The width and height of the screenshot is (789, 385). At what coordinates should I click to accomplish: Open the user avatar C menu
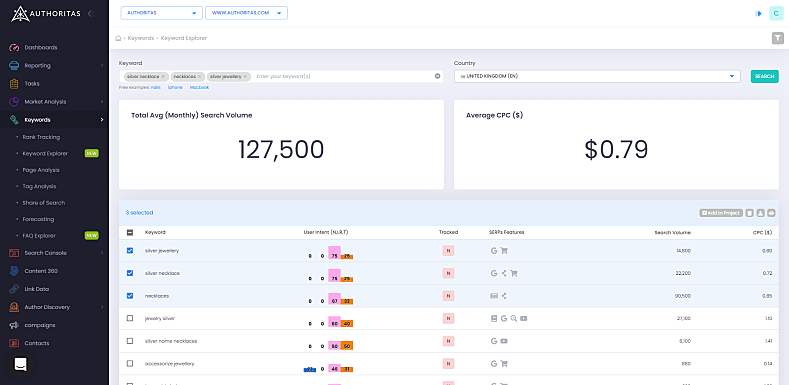click(x=776, y=14)
